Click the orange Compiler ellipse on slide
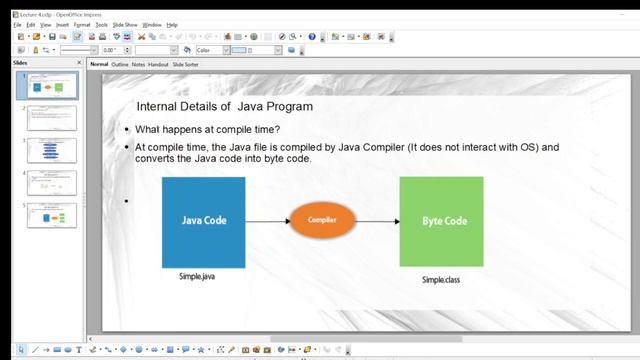 pos(322,220)
